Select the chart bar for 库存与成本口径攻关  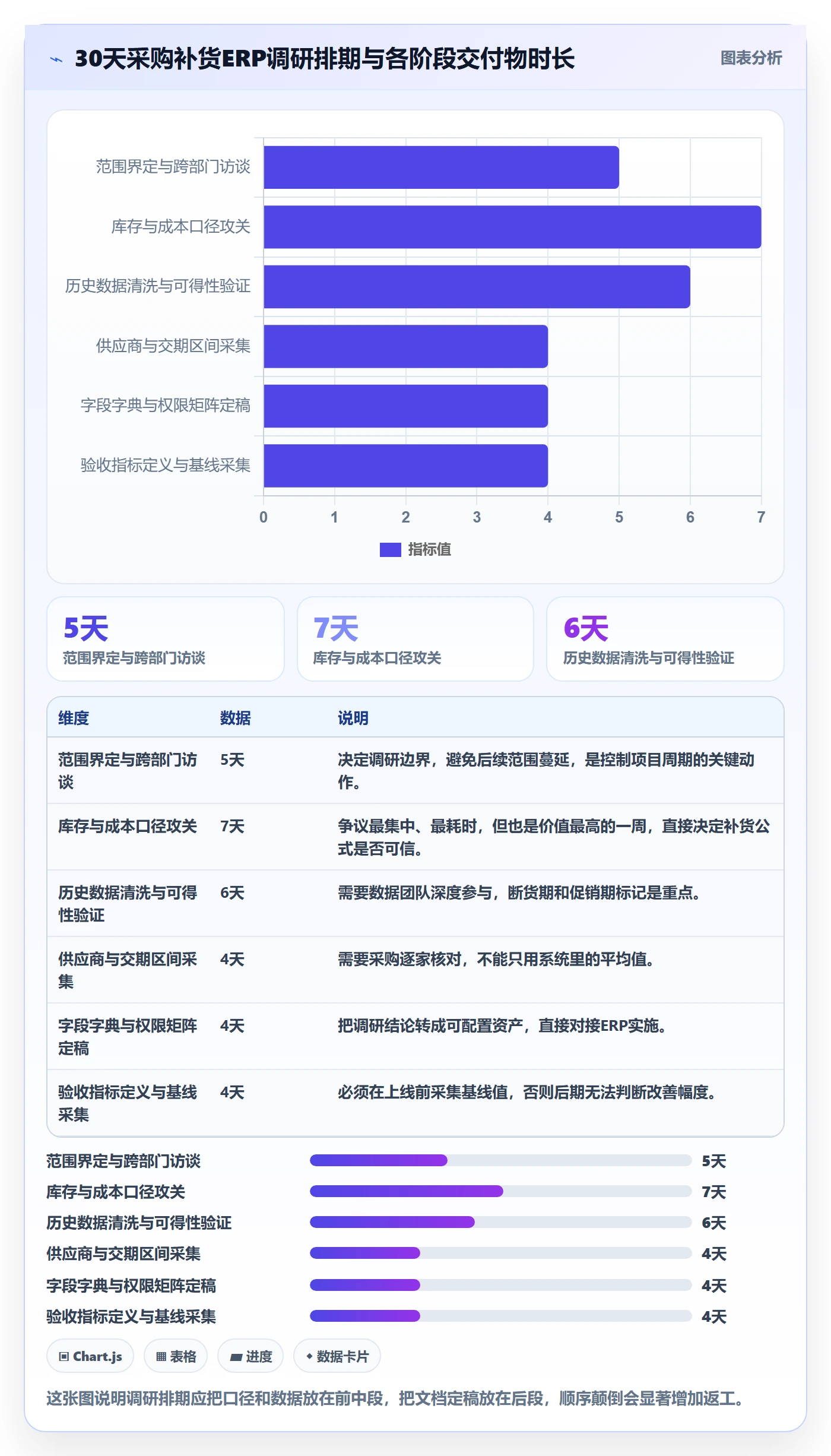tap(512, 227)
